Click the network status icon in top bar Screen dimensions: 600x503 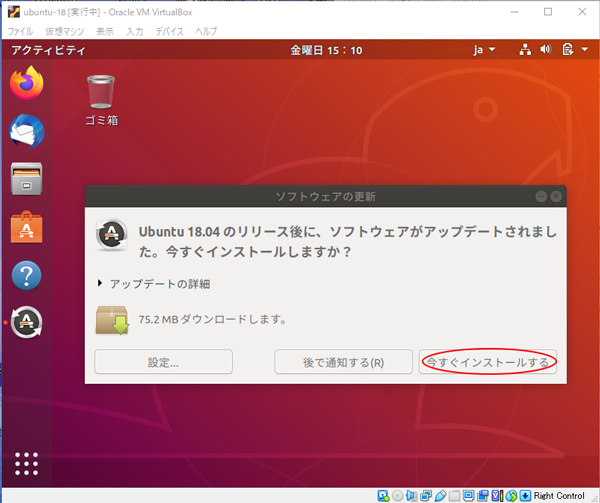525,49
